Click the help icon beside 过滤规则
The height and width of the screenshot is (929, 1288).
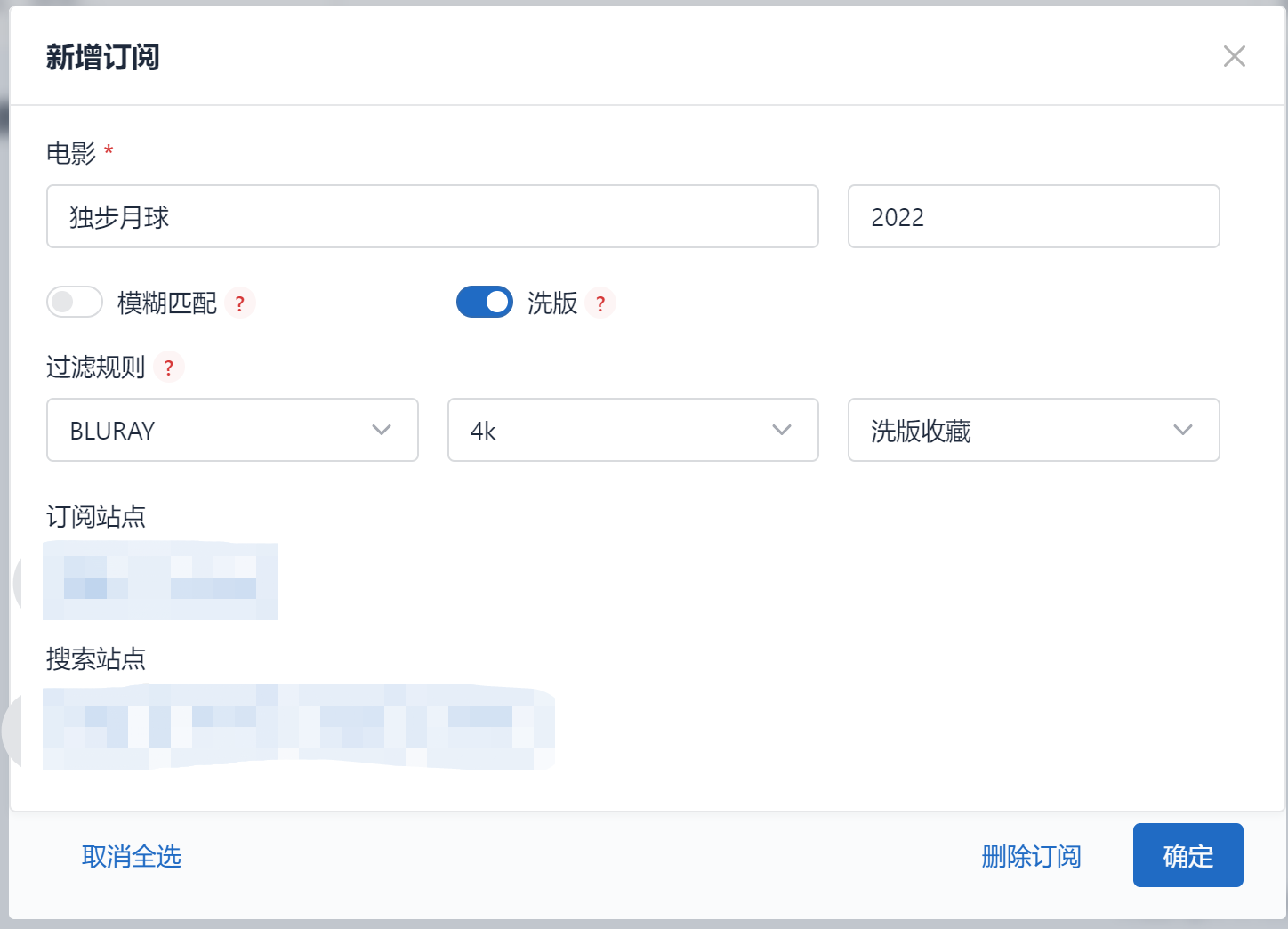pyautogui.click(x=169, y=367)
